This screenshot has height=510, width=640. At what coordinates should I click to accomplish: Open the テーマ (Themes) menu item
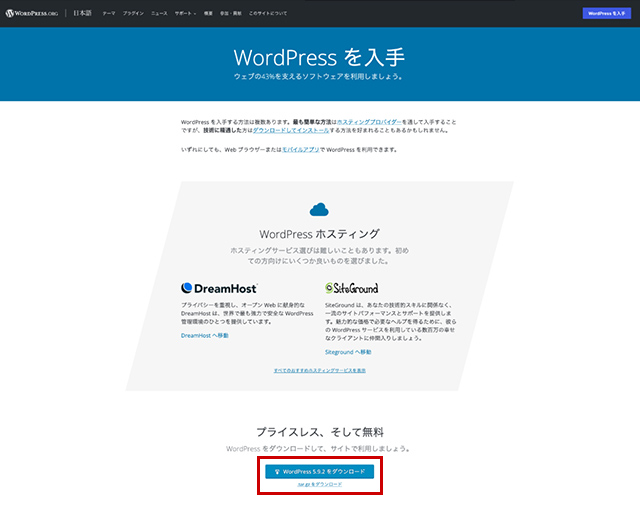pos(108,14)
